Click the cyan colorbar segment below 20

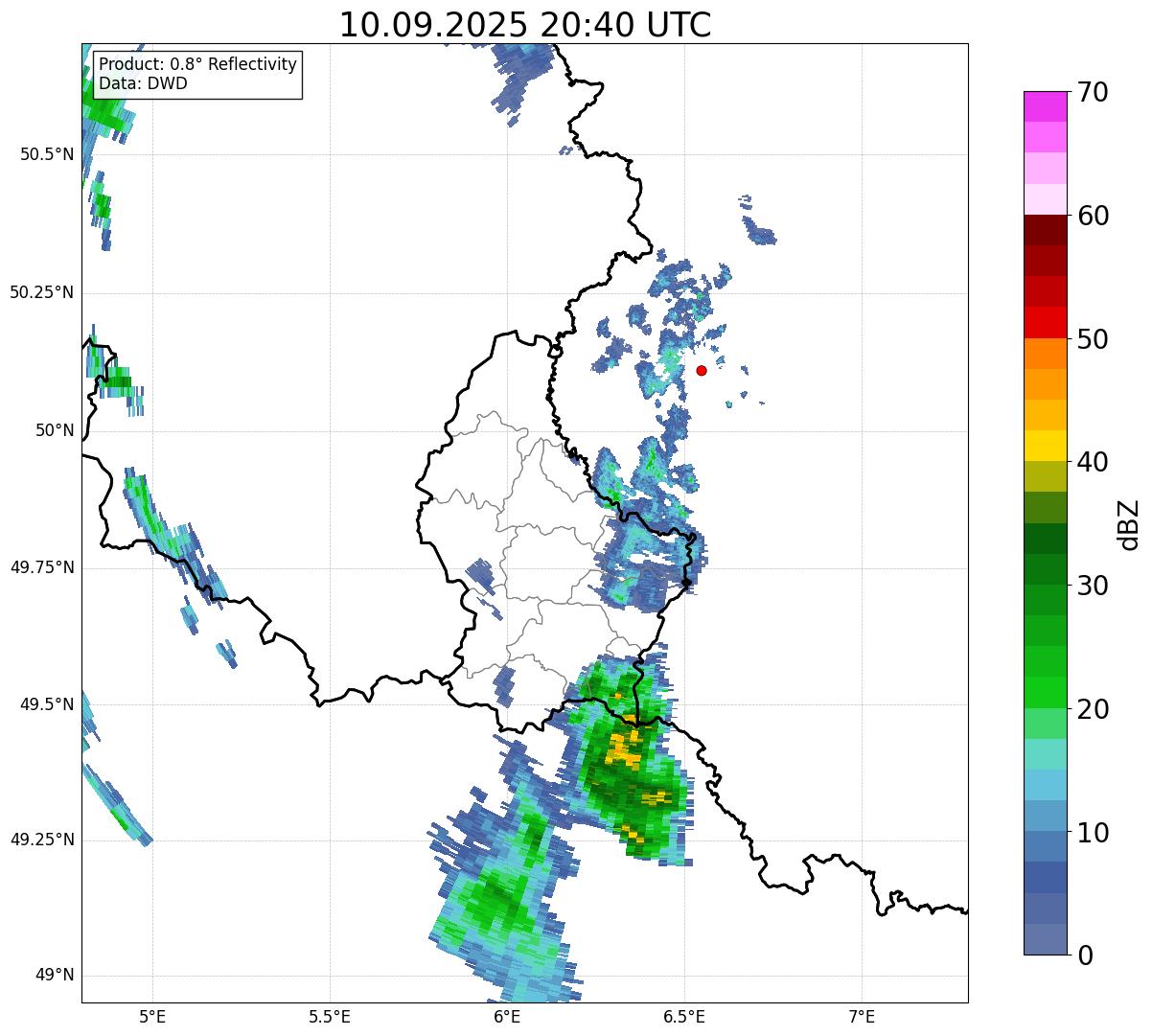point(1046,754)
